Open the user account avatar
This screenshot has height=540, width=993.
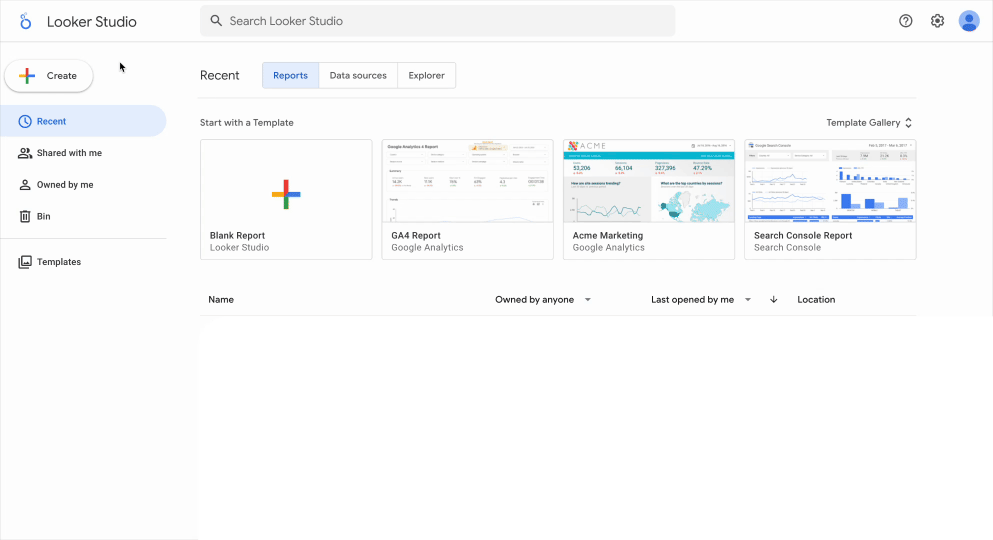click(x=969, y=21)
